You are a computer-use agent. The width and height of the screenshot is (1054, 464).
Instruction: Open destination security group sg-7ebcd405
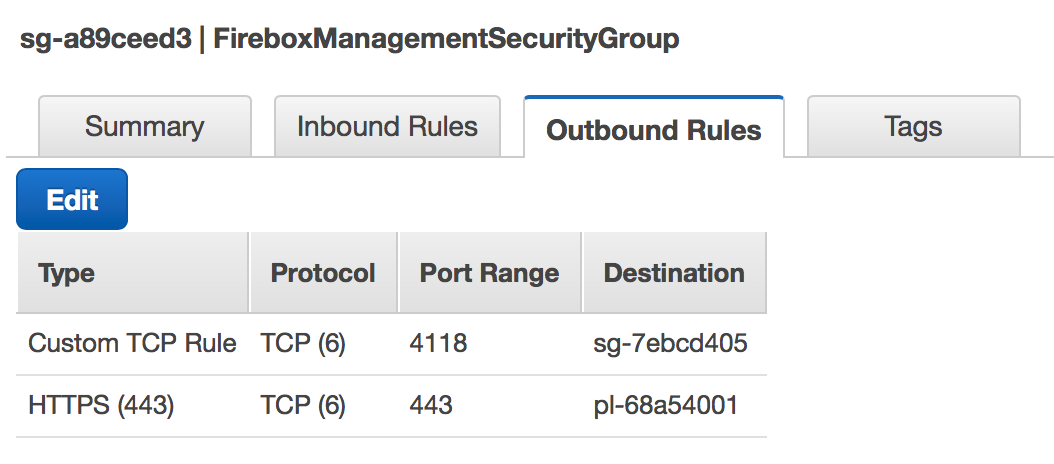tap(670, 344)
